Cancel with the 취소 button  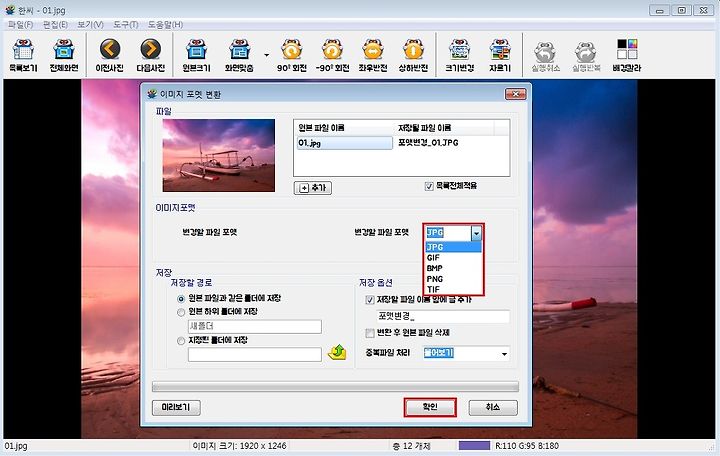click(493, 407)
